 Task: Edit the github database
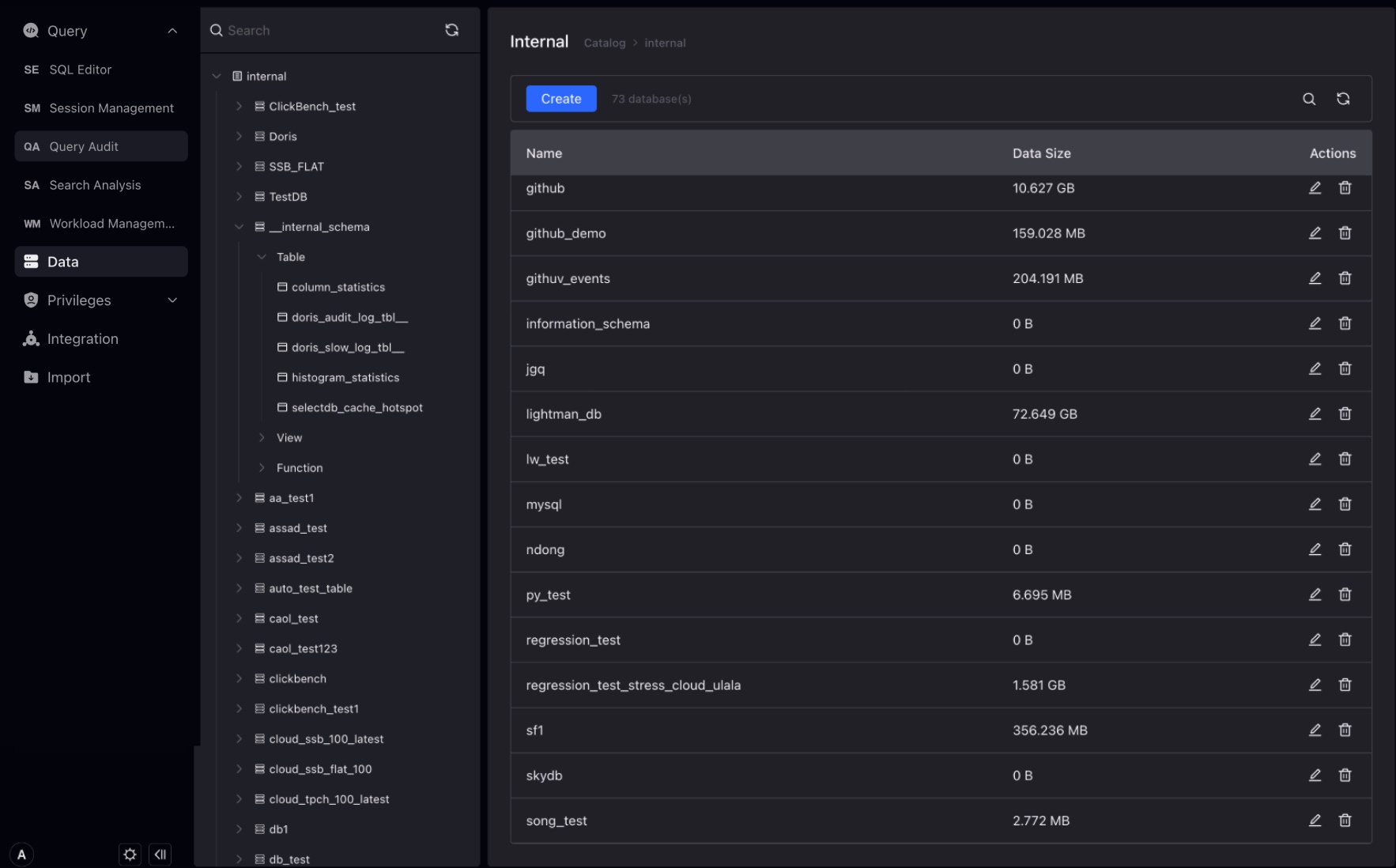pos(1315,188)
